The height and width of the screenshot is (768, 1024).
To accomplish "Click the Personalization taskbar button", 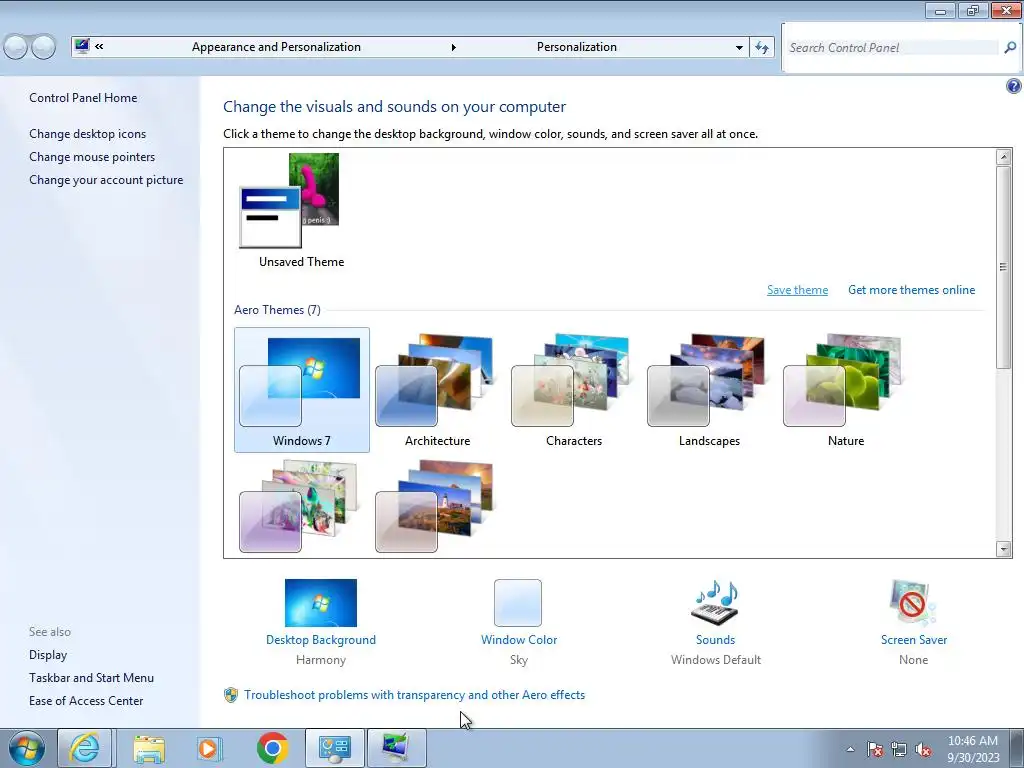I will pos(396,748).
